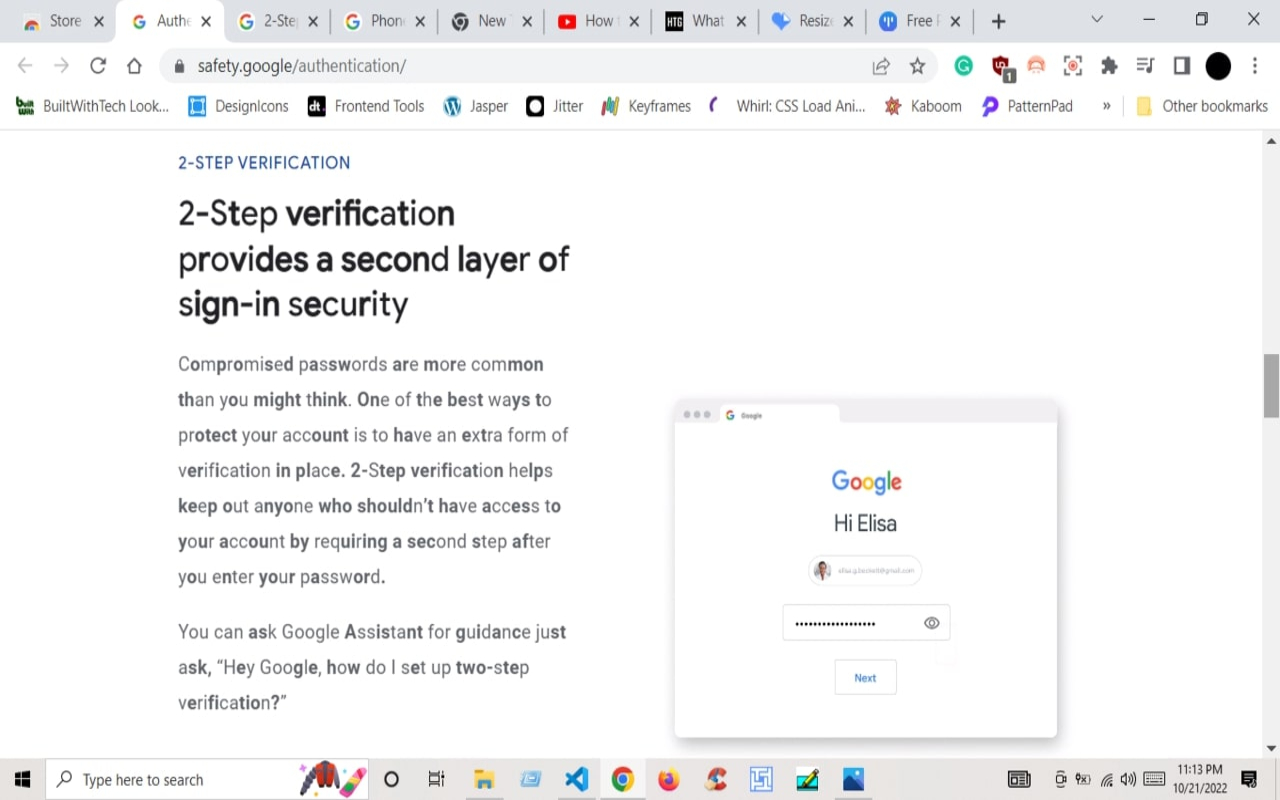This screenshot has width=1280, height=800.
Task: Open the BuiltWithTech Lookup bookmark
Action: click(92, 106)
